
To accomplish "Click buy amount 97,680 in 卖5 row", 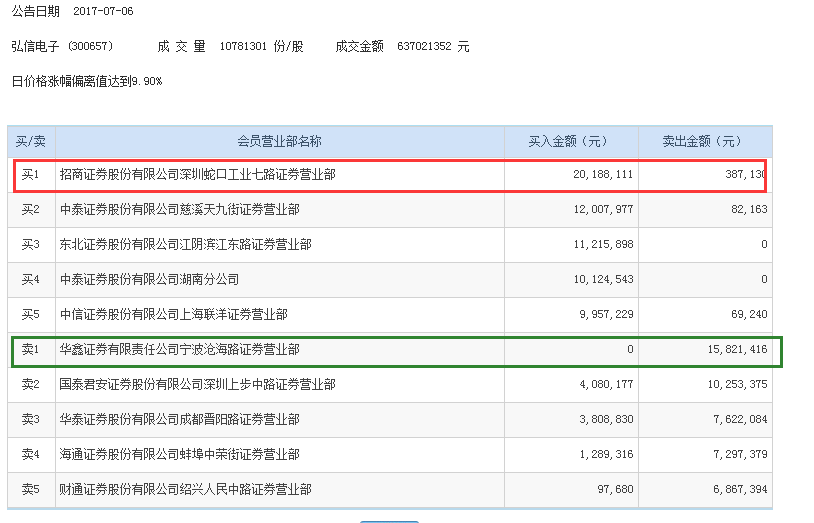I will coord(615,489).
